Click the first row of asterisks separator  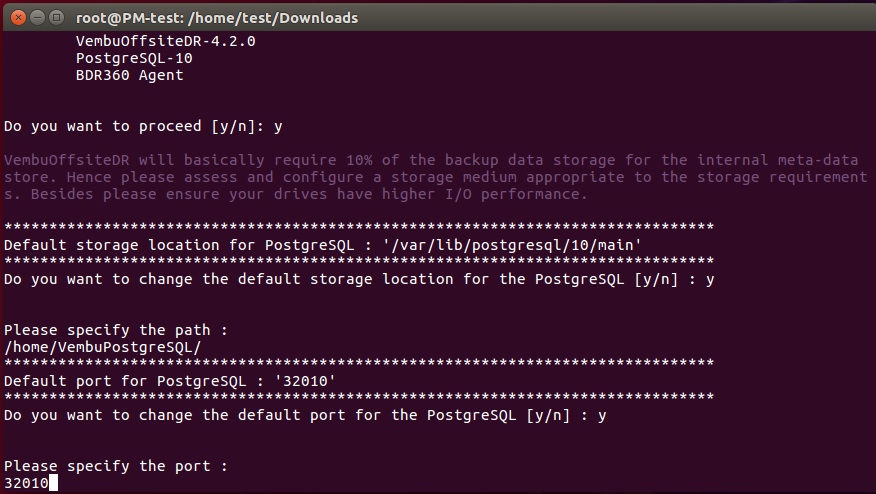click(359, 227)
